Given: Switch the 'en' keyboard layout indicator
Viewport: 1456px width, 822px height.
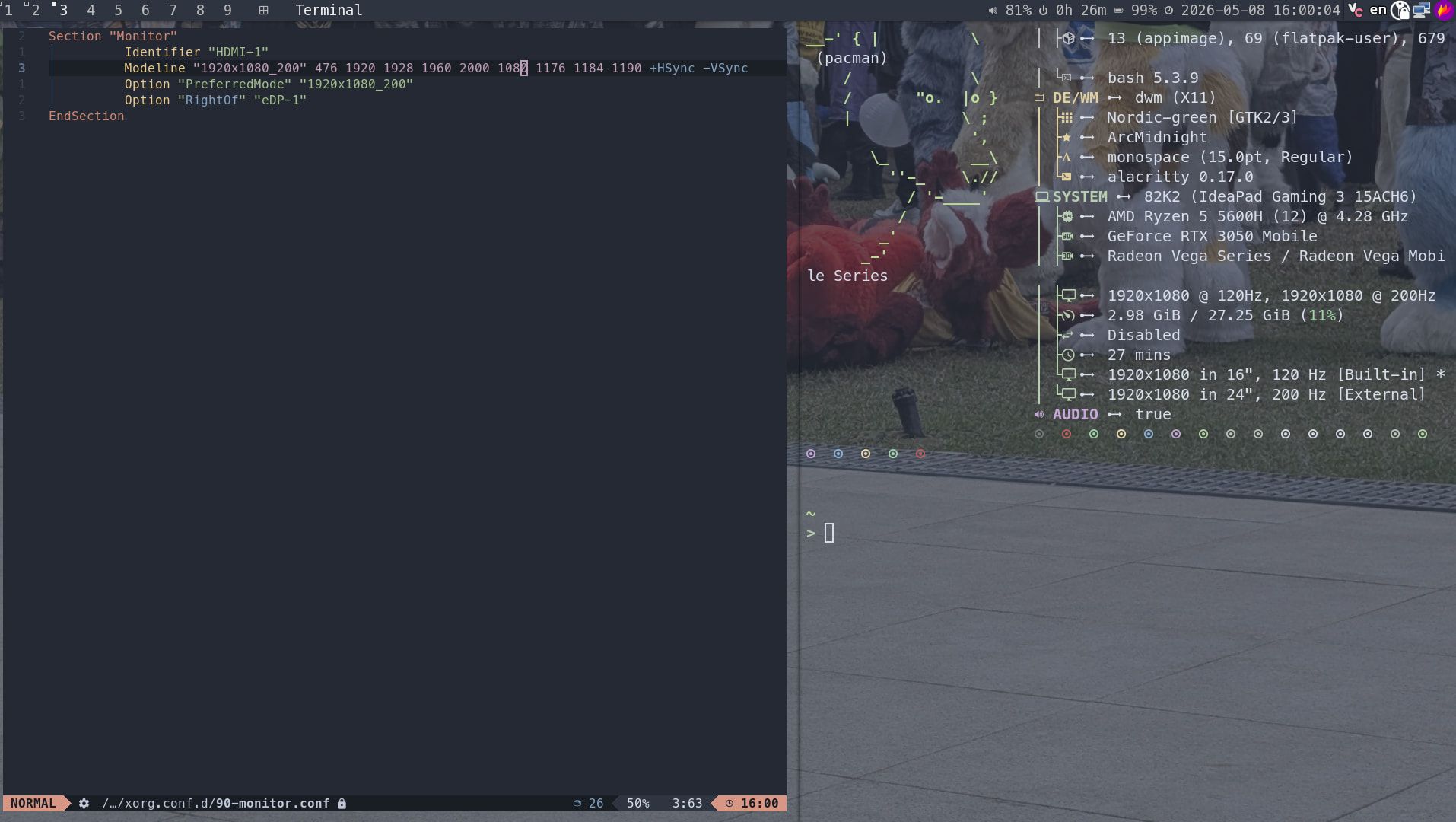Looking at the screenshot, I should click(x=1378, y=10).
